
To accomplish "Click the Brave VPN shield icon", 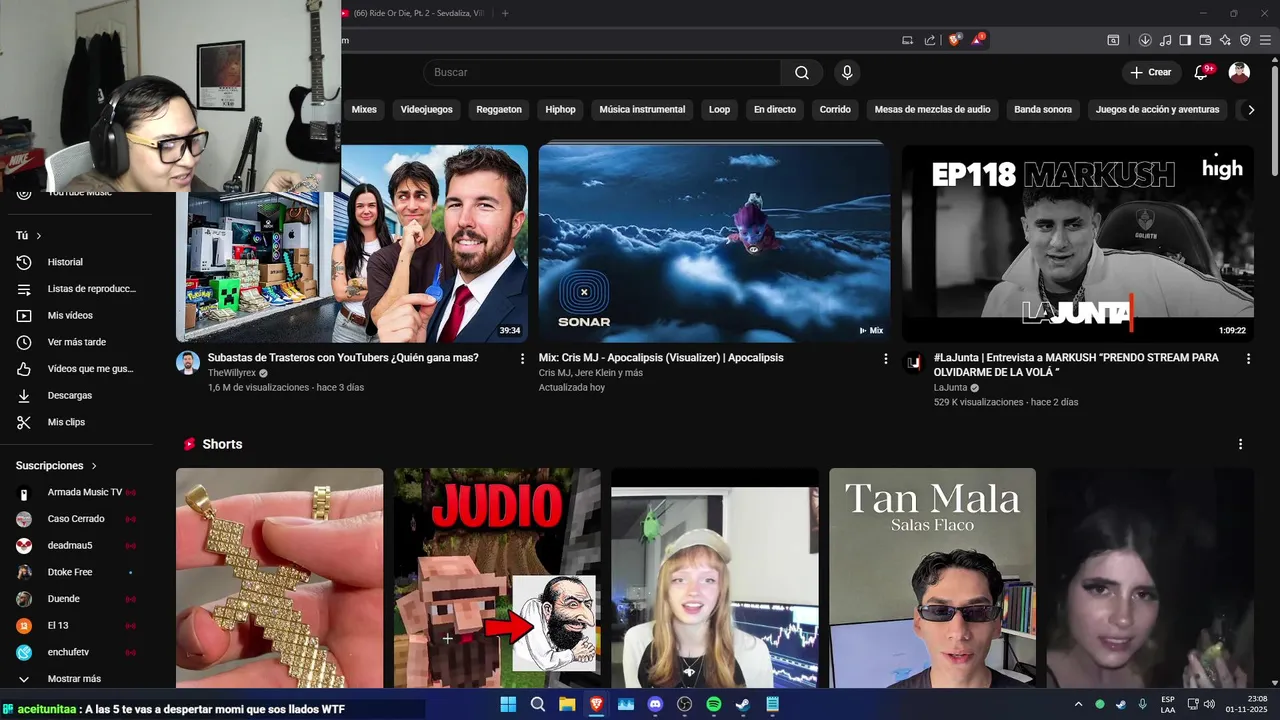I will click(x=1245, y=40).
